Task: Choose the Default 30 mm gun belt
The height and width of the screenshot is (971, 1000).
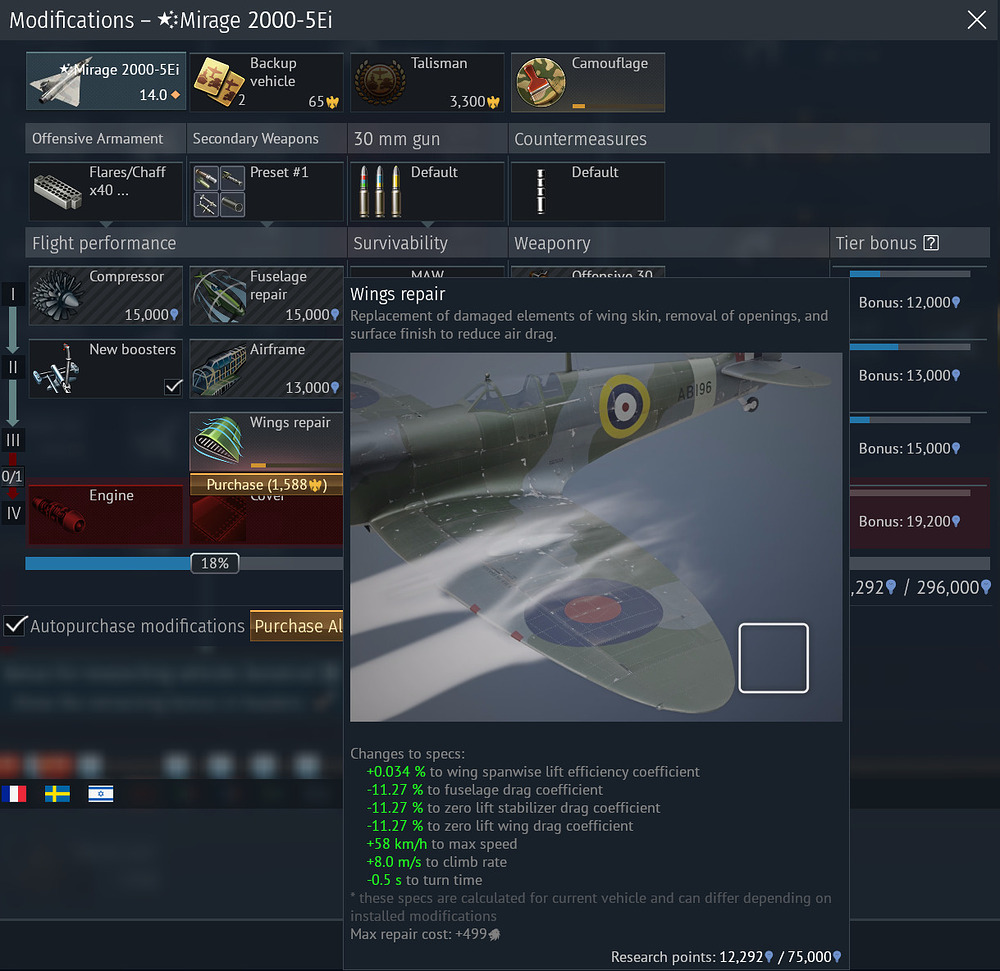Action: [427, 191]
